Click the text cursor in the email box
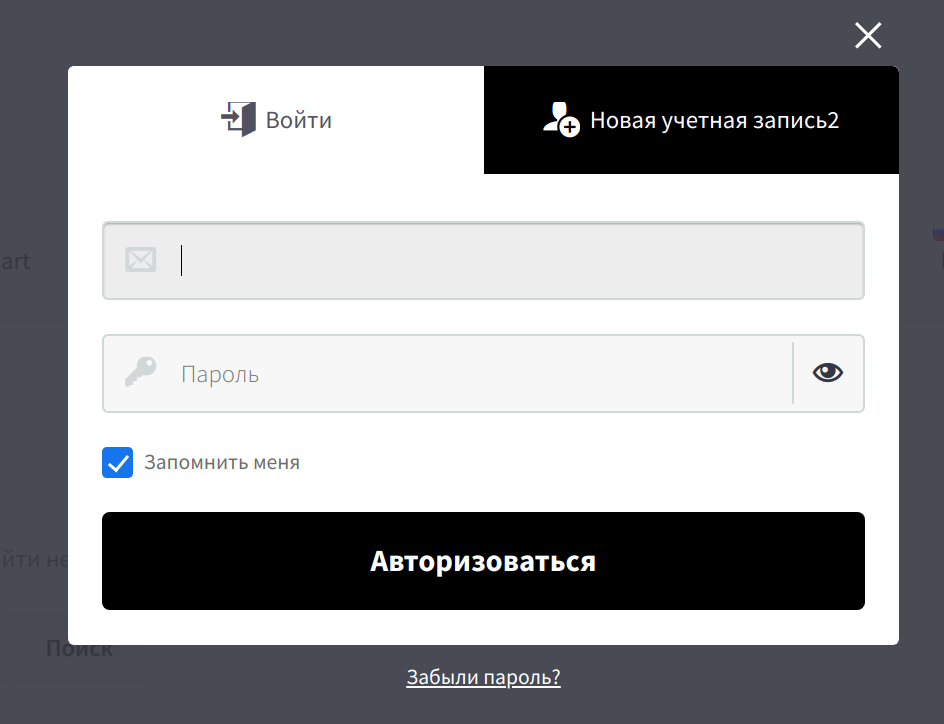 coord(181,260)
